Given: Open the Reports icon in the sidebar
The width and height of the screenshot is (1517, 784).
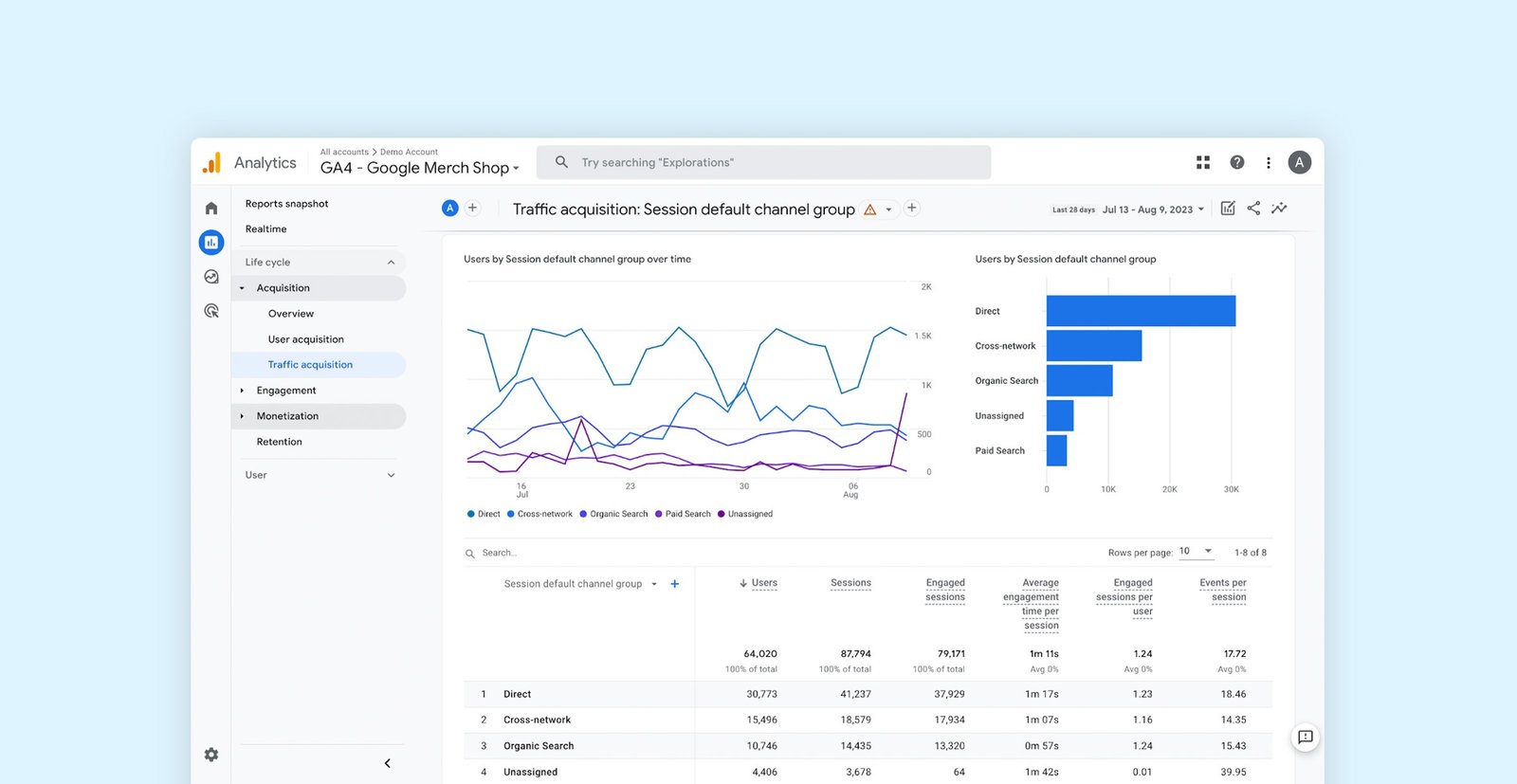Looking at the screenshot, I should [211, 243].
